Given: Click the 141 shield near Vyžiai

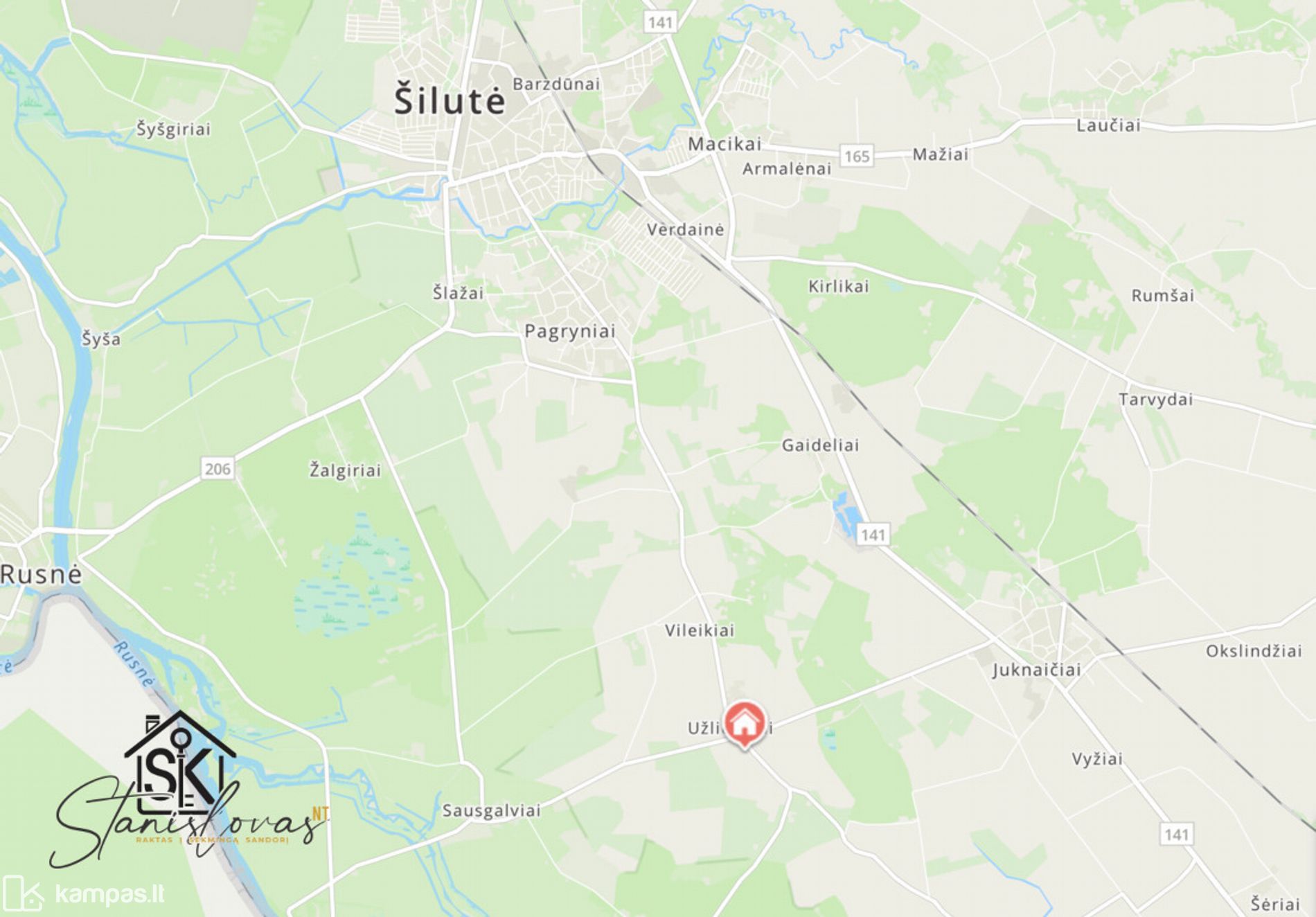Looking at the screenshot, I should tap(1176, 835).
